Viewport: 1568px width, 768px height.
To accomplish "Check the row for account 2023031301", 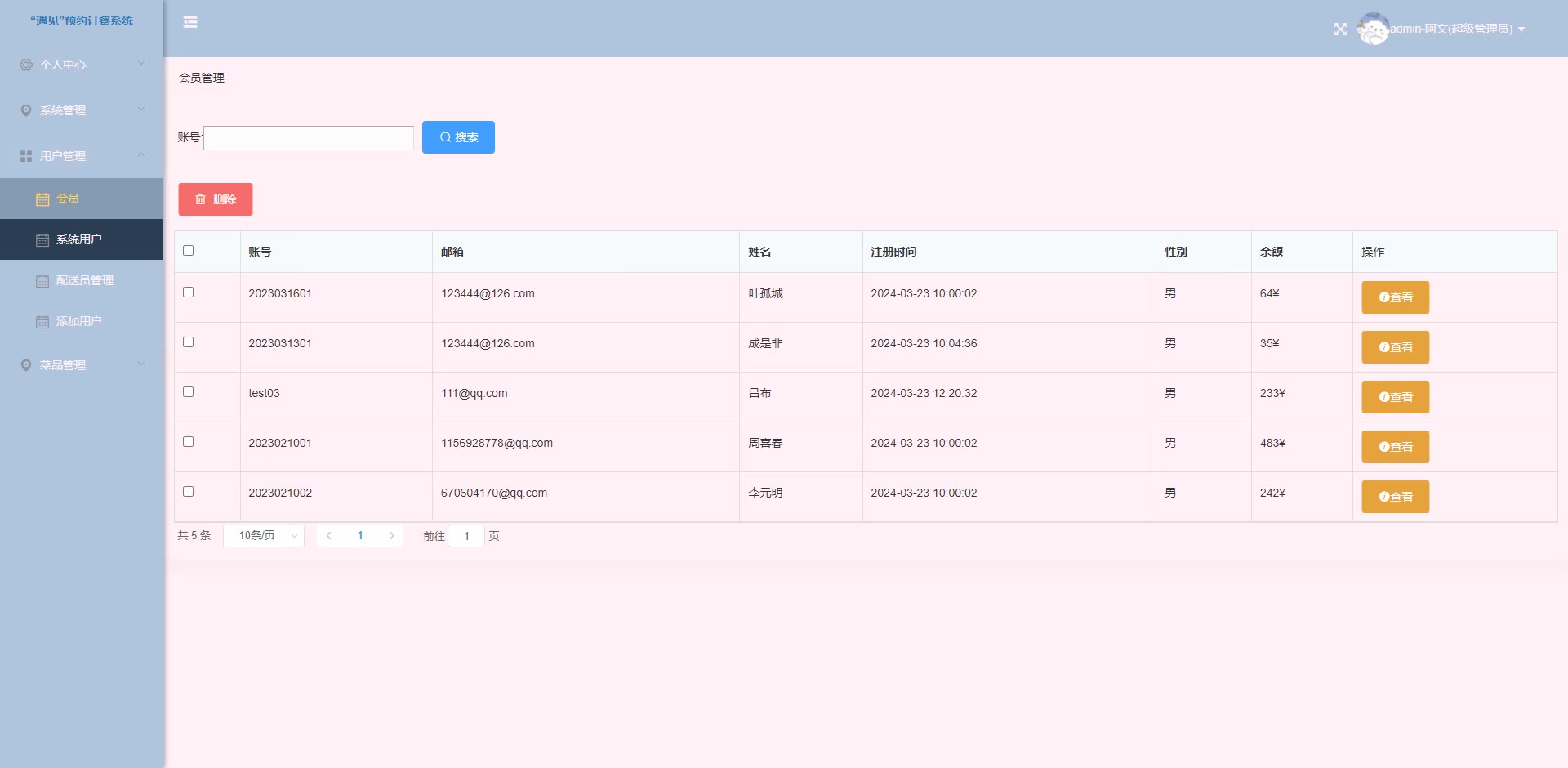I will (189, 342).
